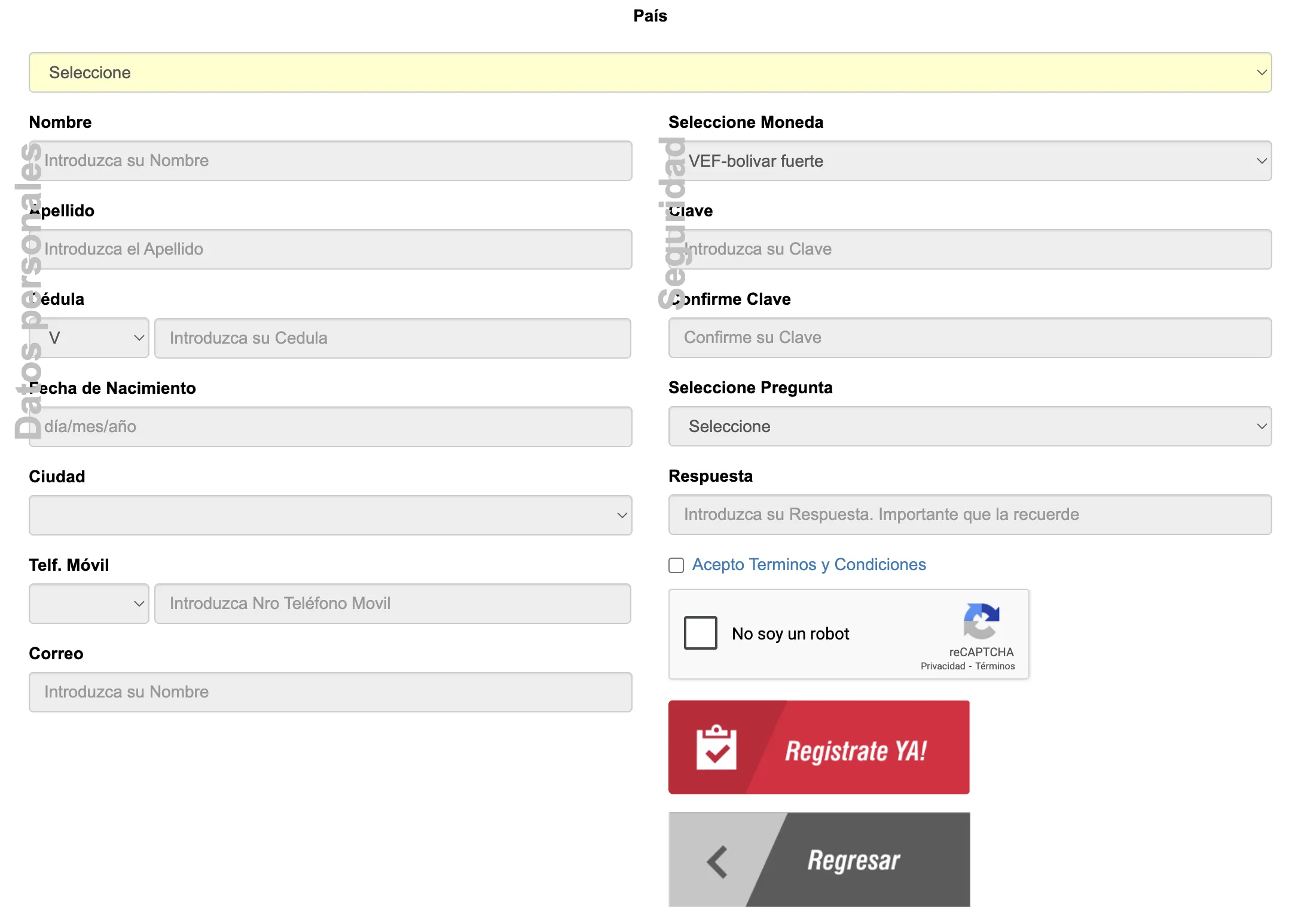Open the País country dropdown
Image resolution: width=1295 pixels, height=924 pixels.
coord(650,72)
